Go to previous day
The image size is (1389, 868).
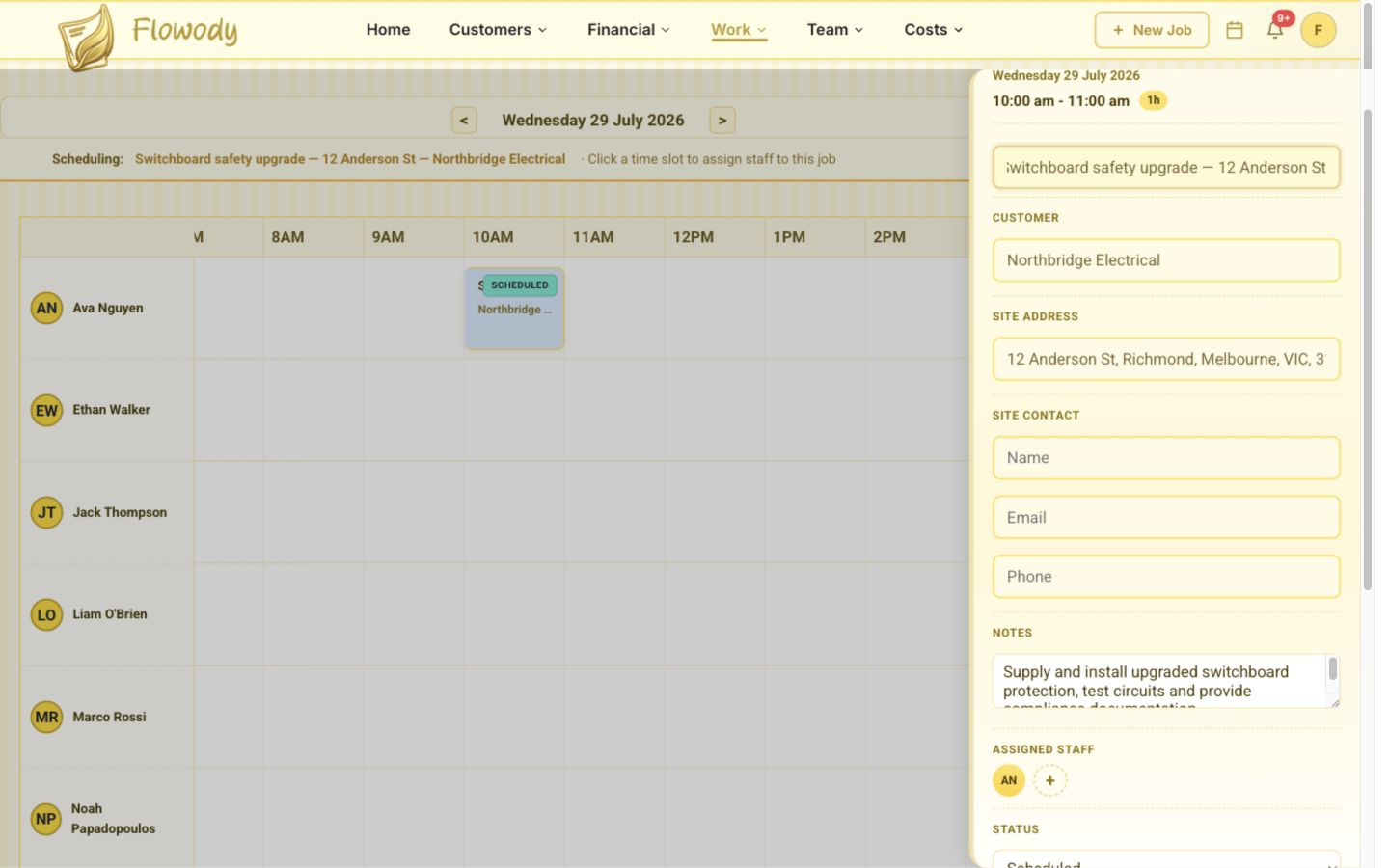pos(464,121)
